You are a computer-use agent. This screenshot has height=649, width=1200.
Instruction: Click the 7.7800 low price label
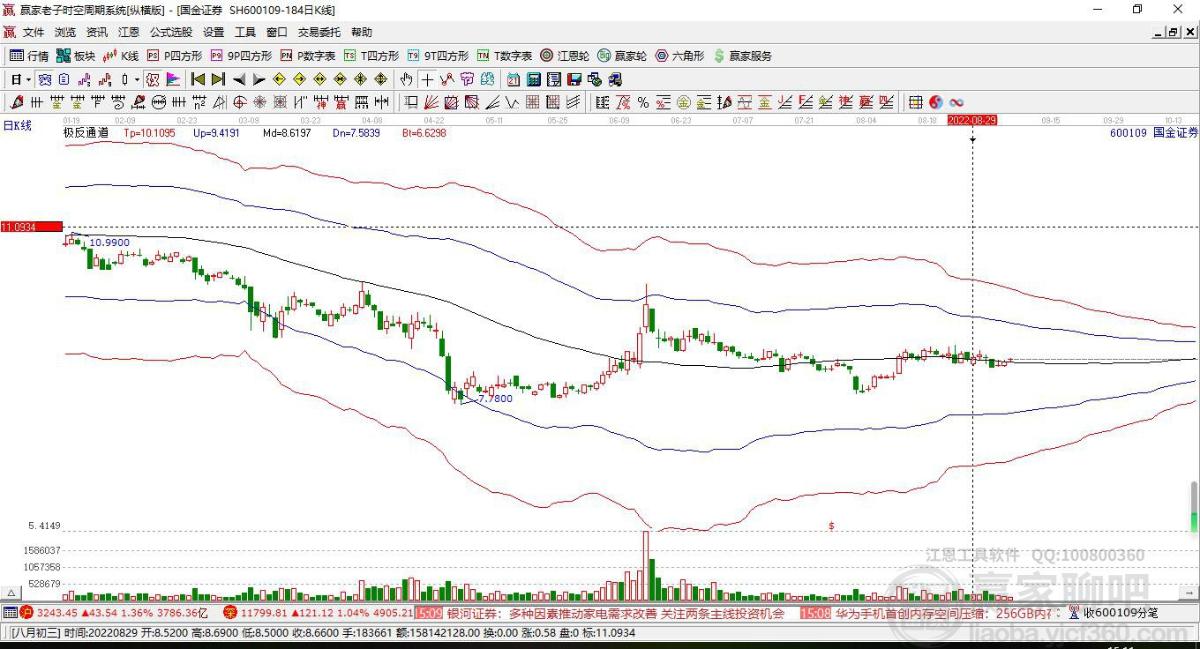click(495, 398)
